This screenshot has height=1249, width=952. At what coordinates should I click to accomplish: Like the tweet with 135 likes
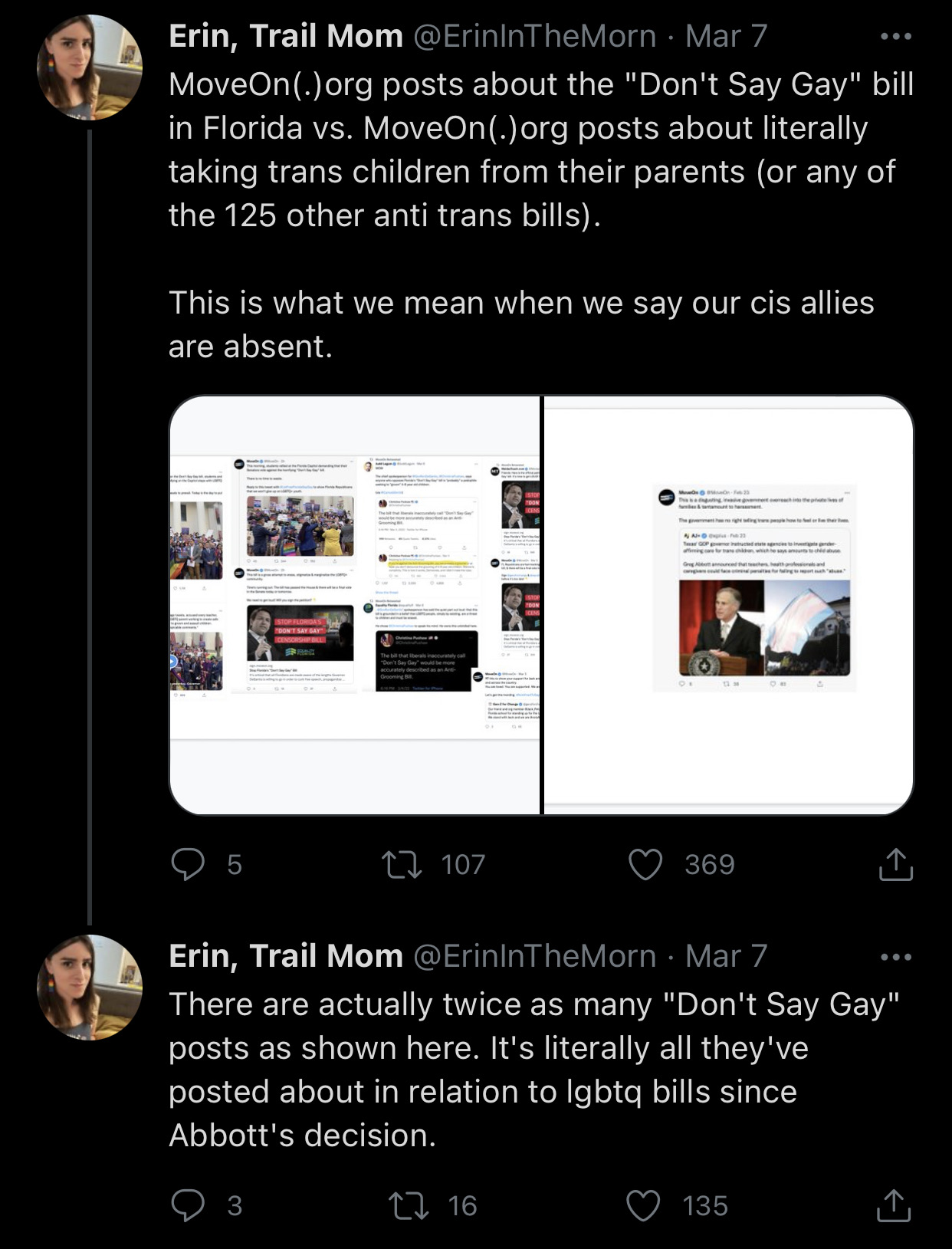point(644,1205)
